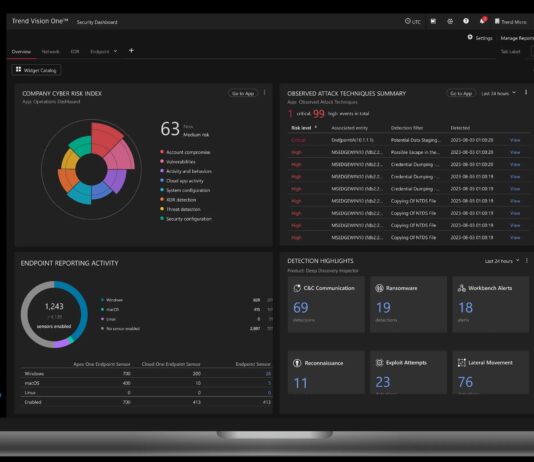The height and width of the screenshot is (462, 534).
Task: Click No sensor enabled legend entry
Action: (x=121, y=329)
